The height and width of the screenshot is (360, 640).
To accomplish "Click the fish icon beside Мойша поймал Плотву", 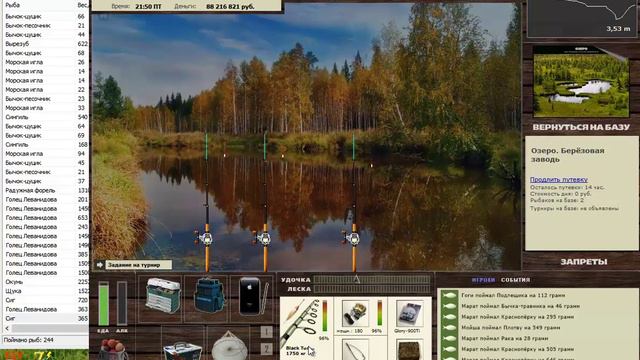I will (449, 328).
